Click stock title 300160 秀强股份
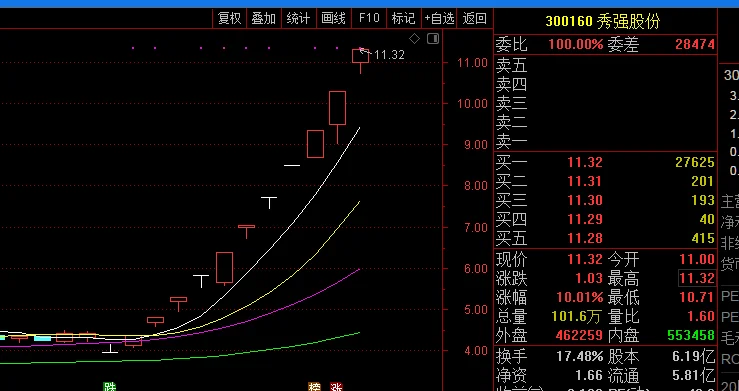 tap(603, 21)
